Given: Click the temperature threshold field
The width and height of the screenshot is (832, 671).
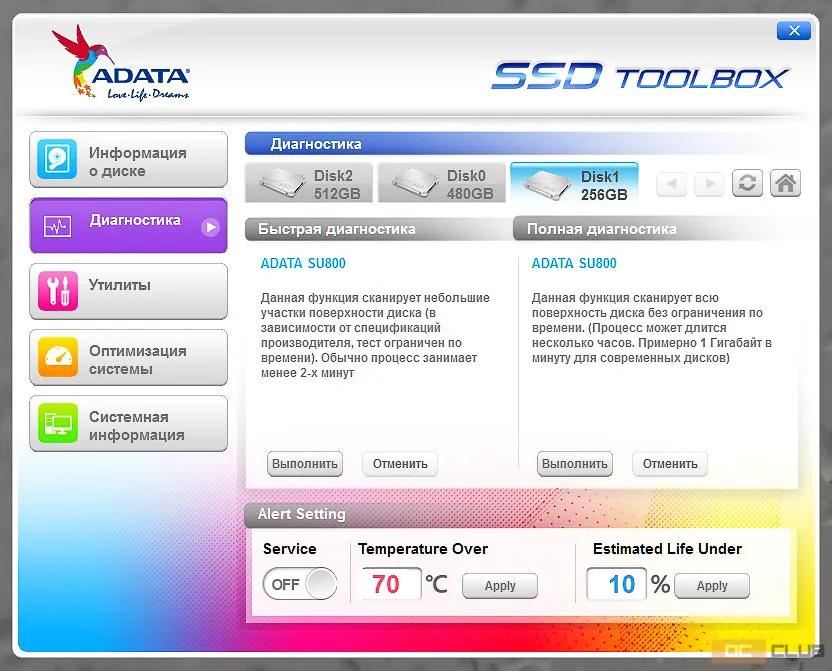Looking at the screenshot, I should 391,584.
